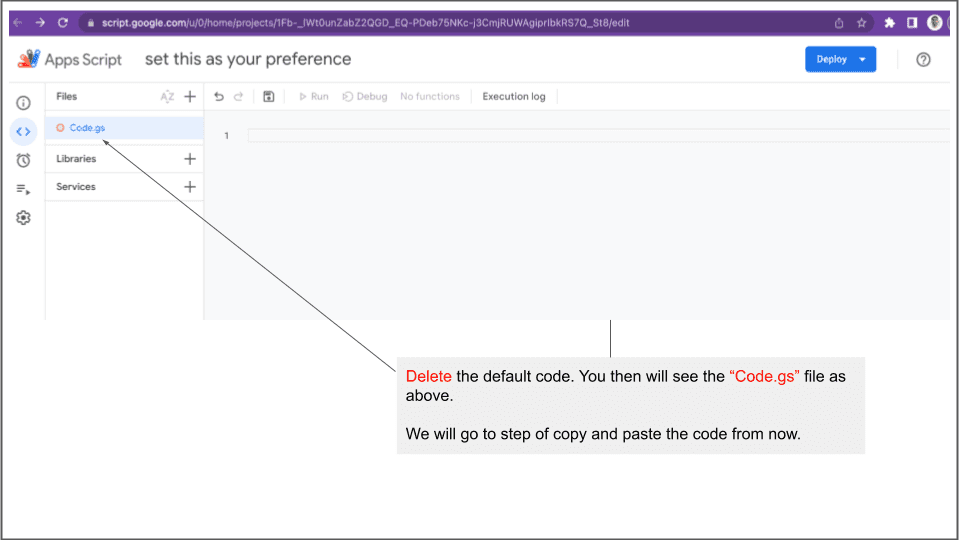Click the Undo arrow in editor toolbar
Viewport: 960px width, 540px height.
point(219,97)
